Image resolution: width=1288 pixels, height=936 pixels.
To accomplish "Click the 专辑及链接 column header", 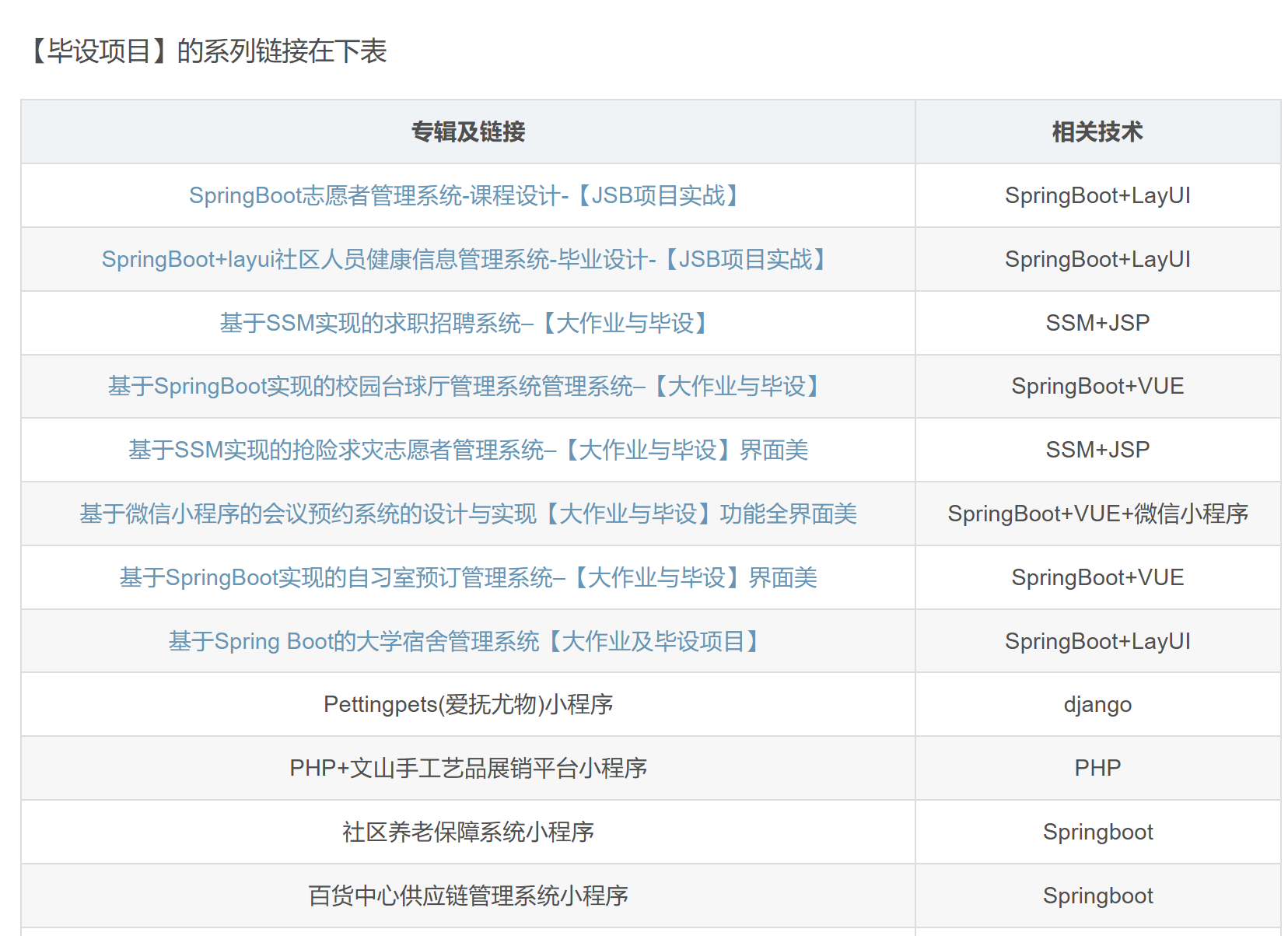I will coord(468,131).
